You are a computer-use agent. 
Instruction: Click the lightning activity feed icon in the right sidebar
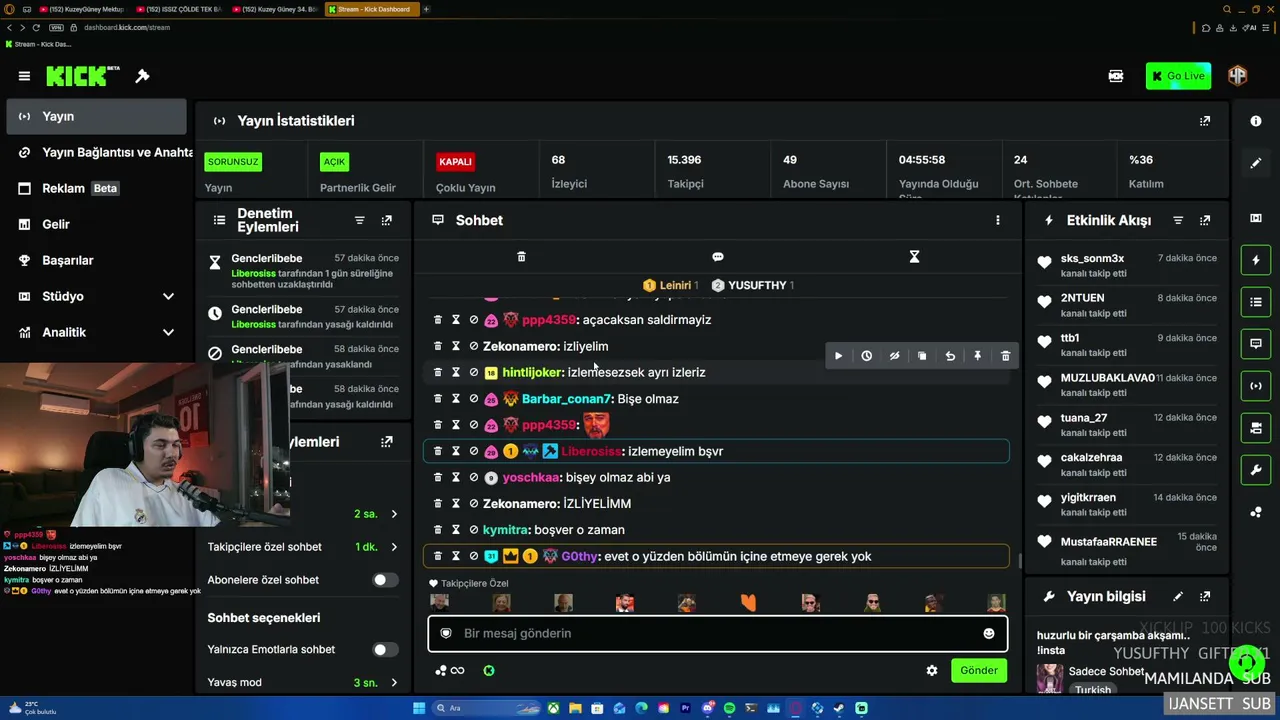coord(1256,260)
